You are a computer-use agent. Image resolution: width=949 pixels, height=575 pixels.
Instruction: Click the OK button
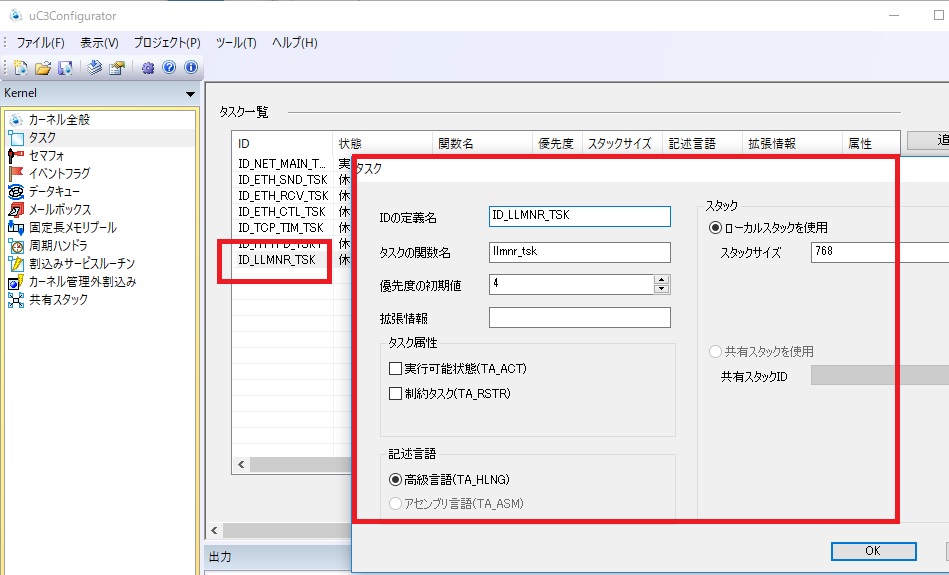(872, 551)
